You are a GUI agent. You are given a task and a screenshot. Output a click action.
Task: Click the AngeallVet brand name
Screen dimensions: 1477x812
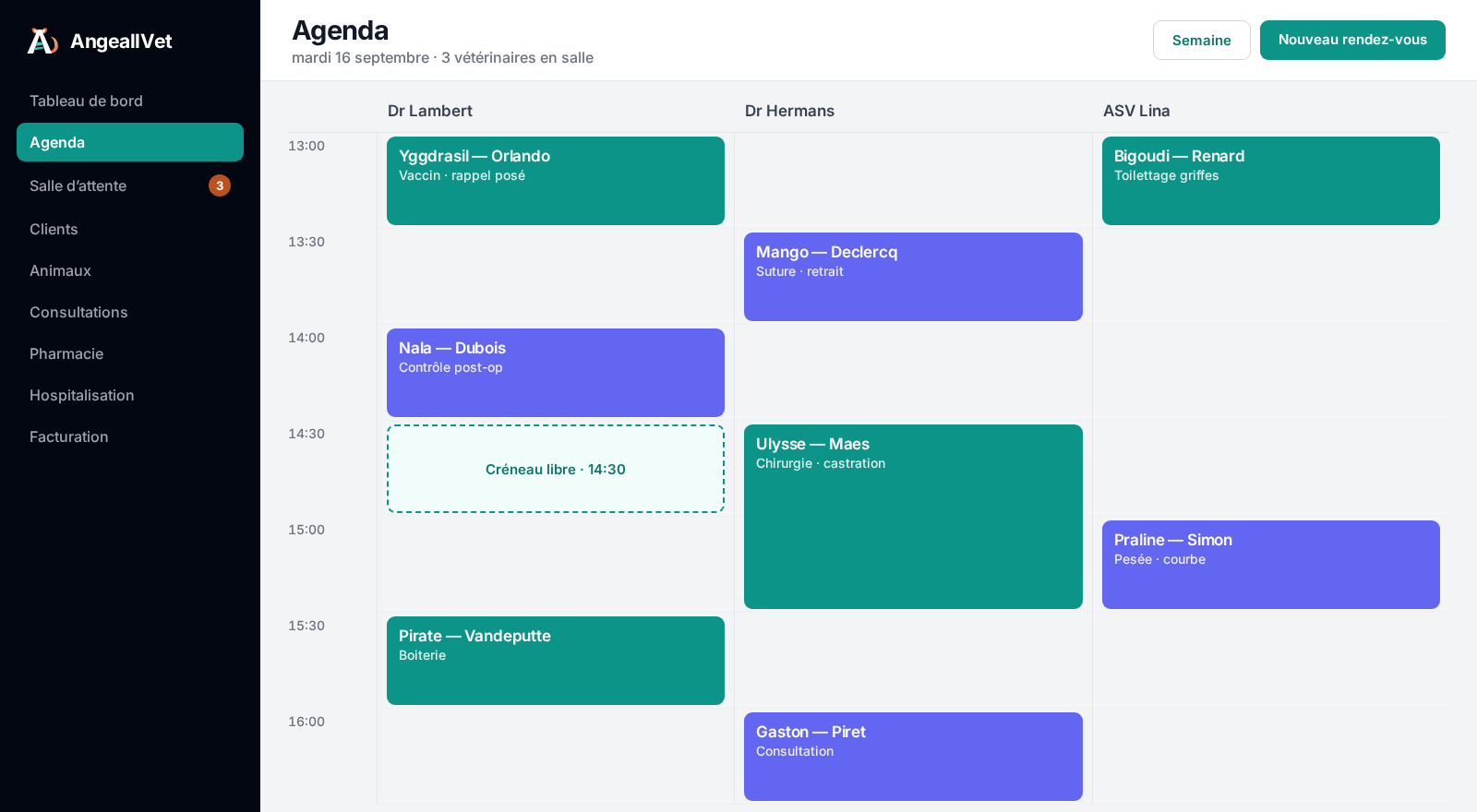(121, 42)
